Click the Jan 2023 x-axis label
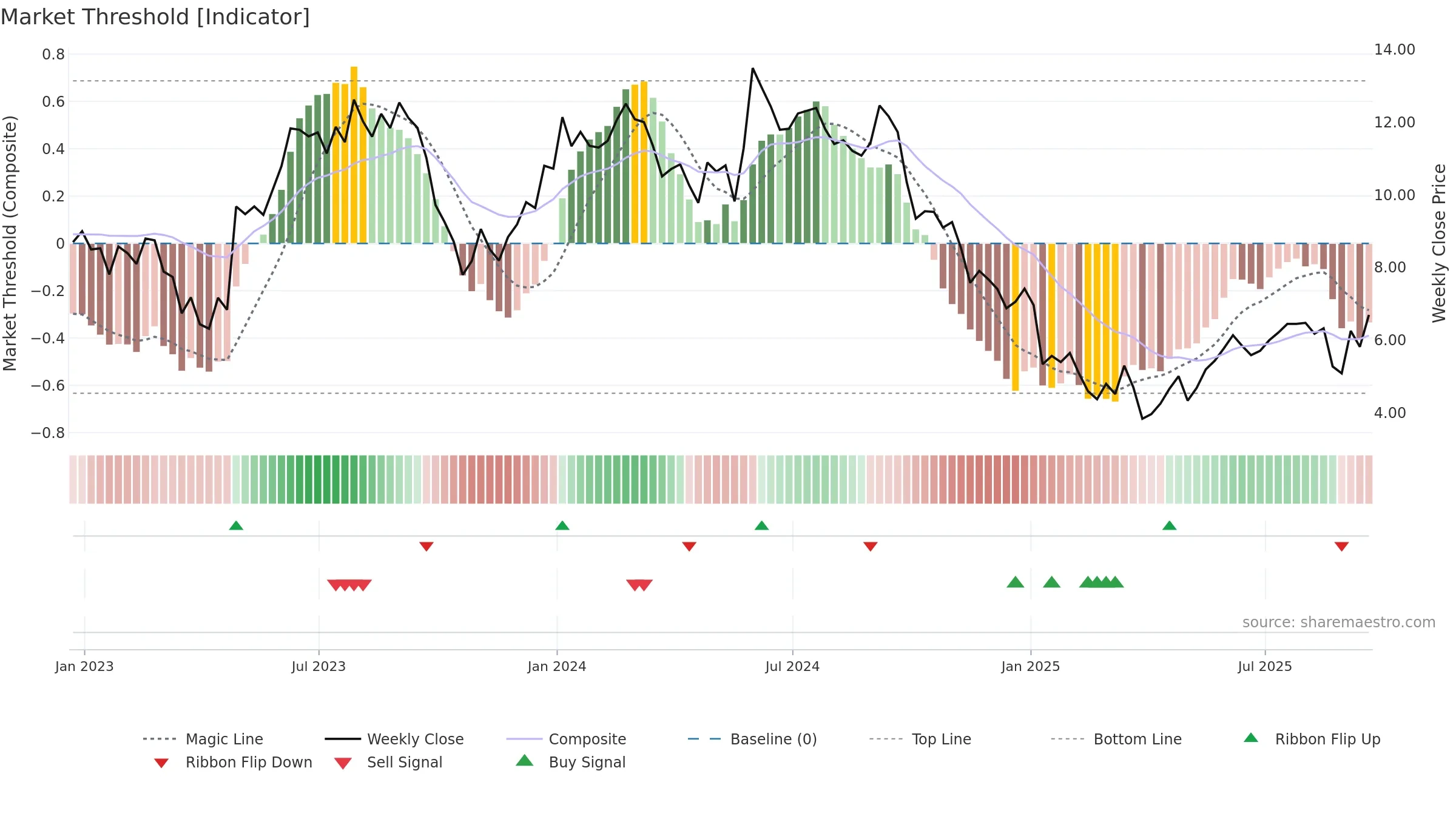The image size is (1456, 819). click(x=84, y=666)
